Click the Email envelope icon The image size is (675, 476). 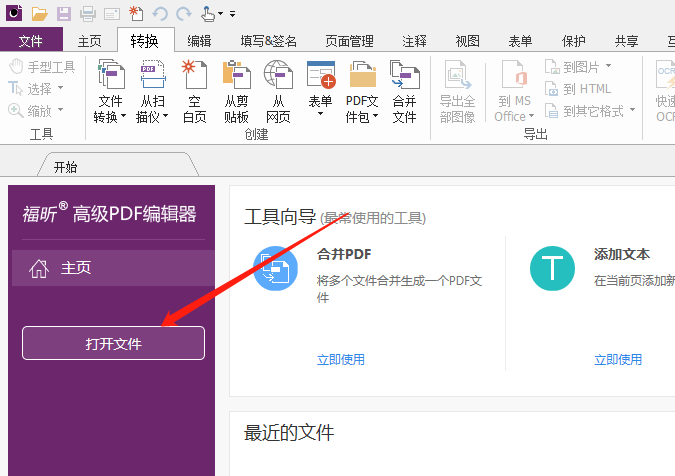[112, 14]
